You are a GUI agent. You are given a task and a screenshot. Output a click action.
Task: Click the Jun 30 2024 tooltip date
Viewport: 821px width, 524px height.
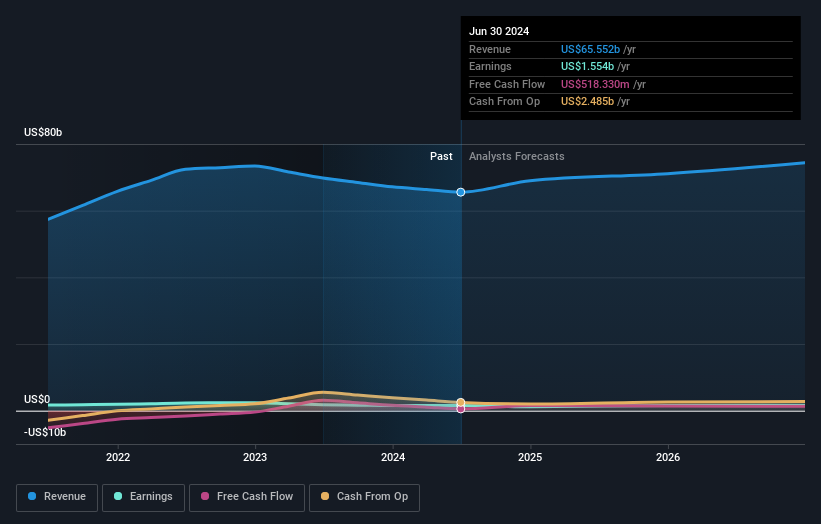coord(499,31)
